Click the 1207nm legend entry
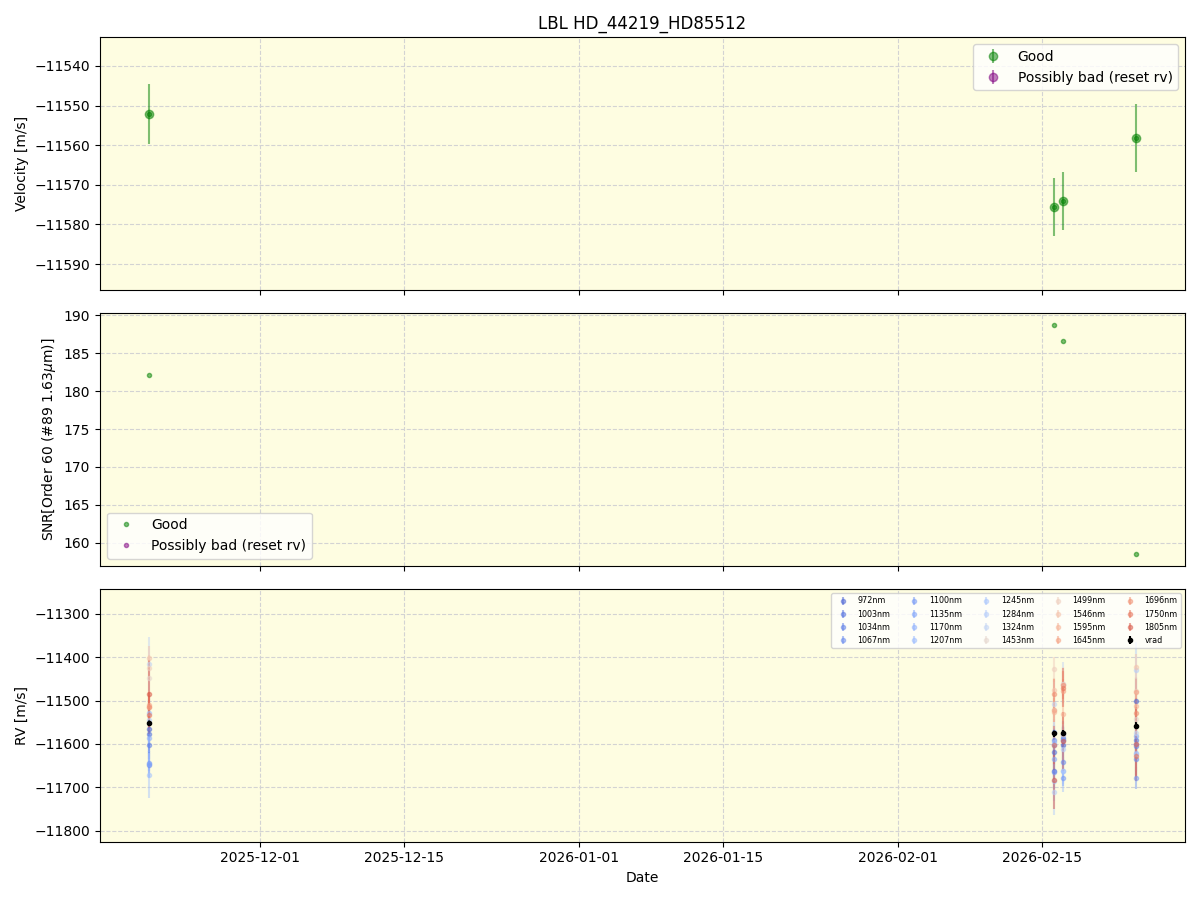Screen dimensions: 1200x900 946,640
